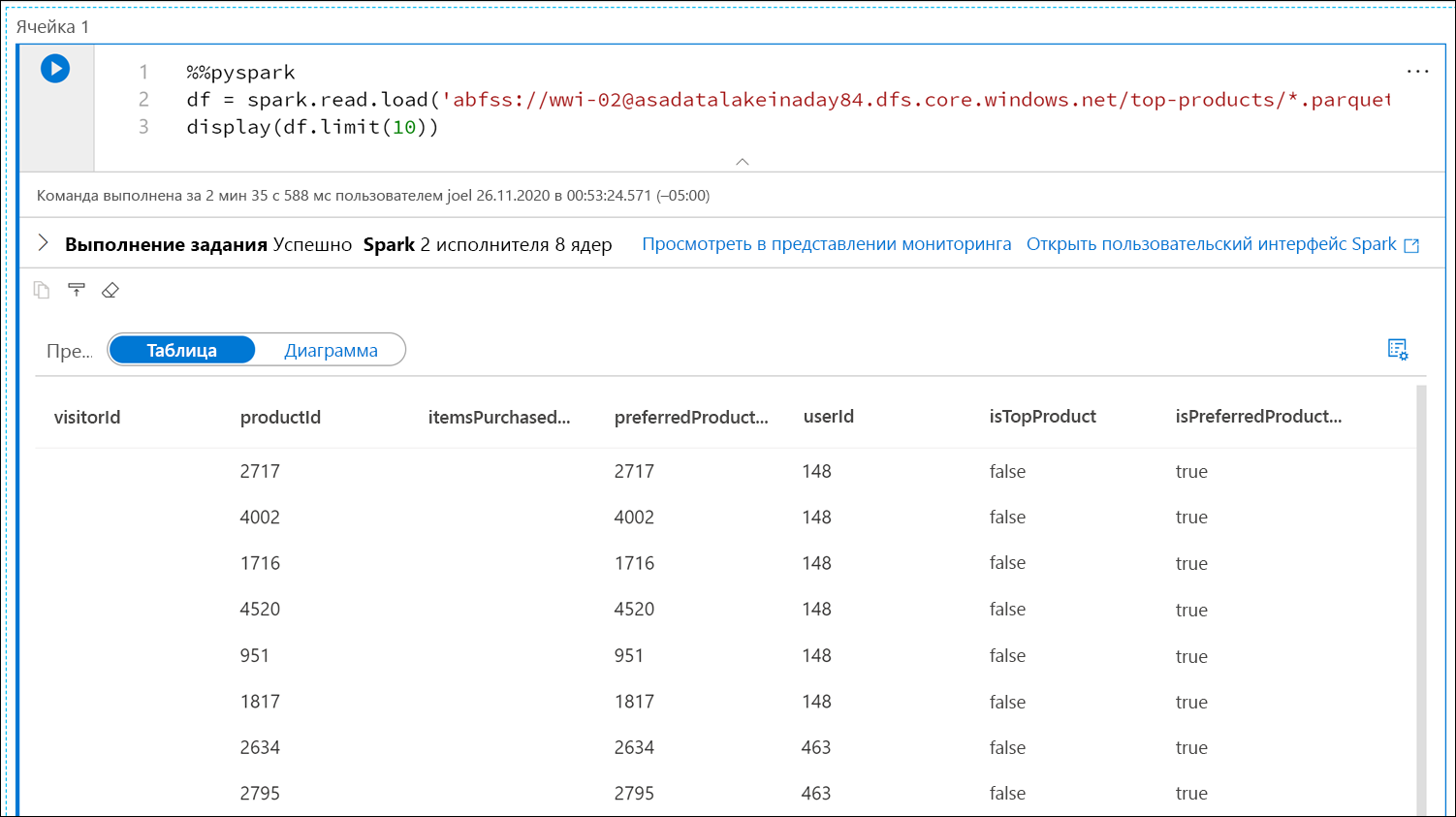Click the isTopProduct column header

click(1043, 417)
